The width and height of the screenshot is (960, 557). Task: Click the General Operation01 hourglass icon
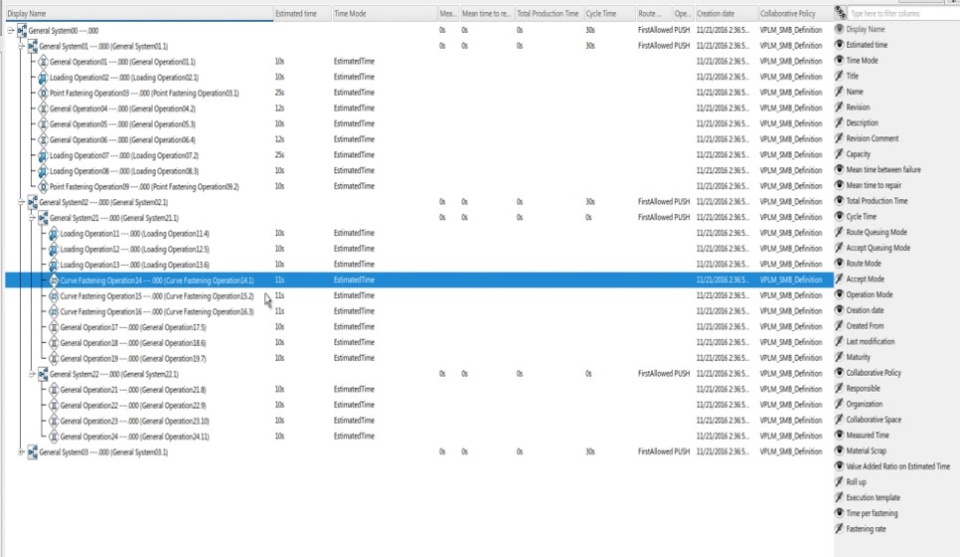[43, 62]
